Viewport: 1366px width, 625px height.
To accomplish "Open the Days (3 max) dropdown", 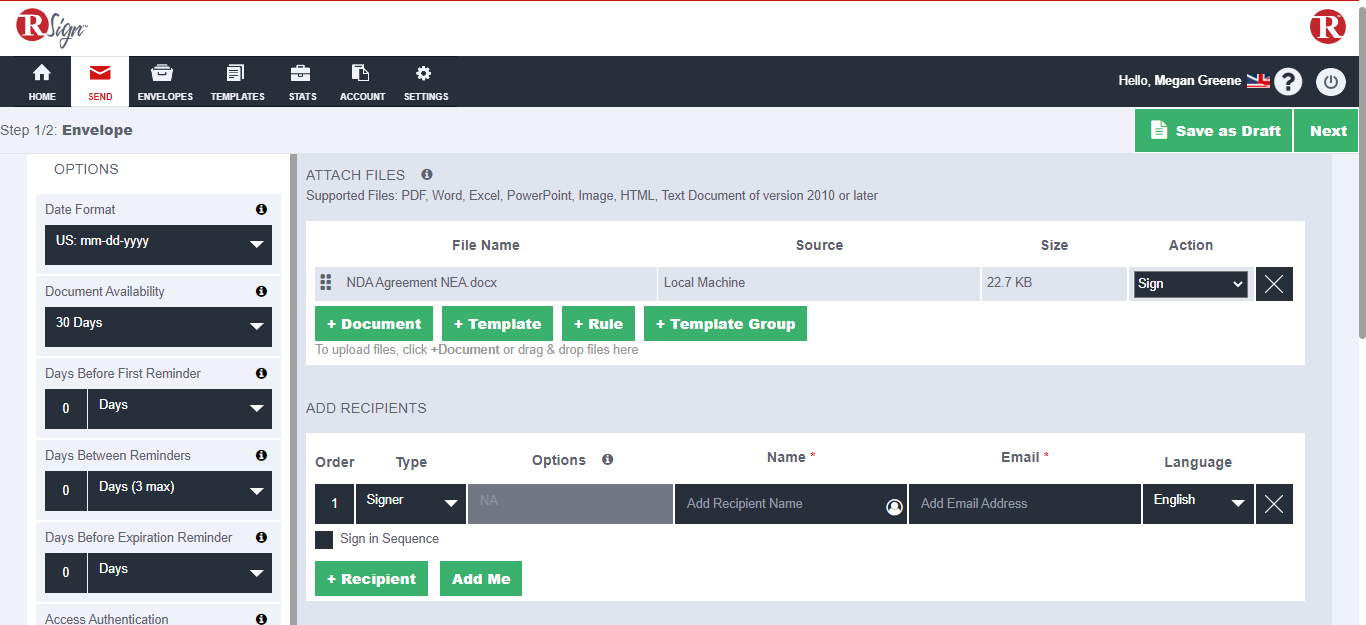I will tap(180, 490).
